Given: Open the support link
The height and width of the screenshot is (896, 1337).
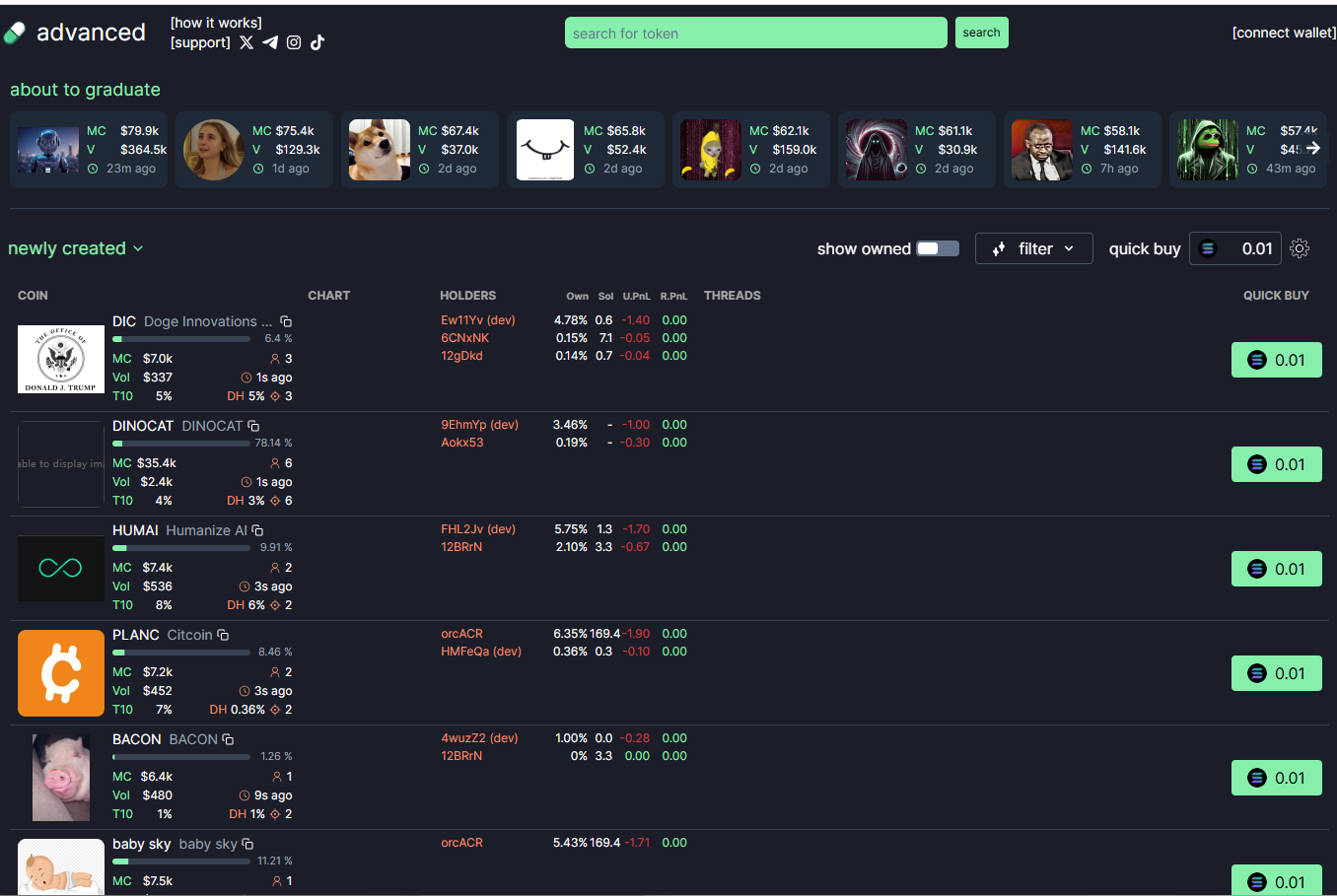Looking at the screenshot, I should pos(200,42).
